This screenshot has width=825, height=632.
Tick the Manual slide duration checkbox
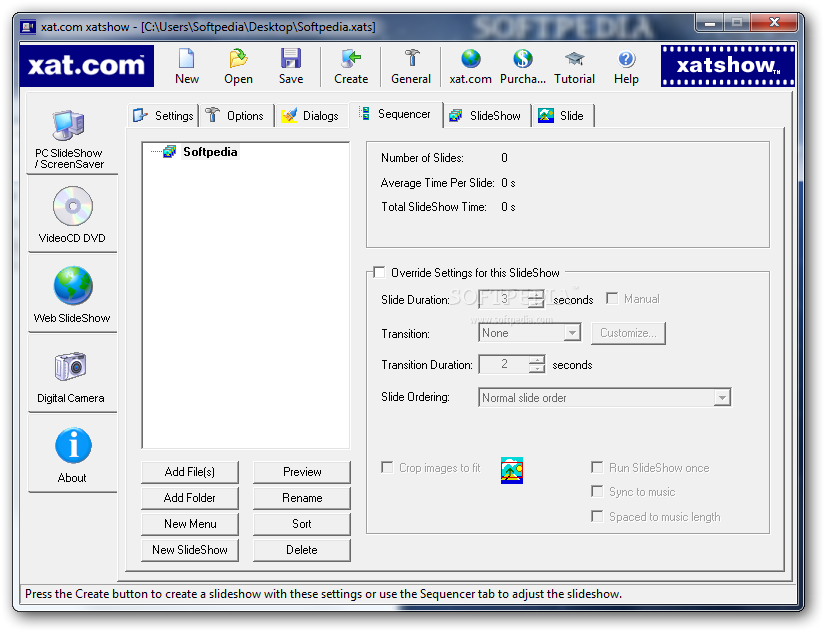point(612,298)
